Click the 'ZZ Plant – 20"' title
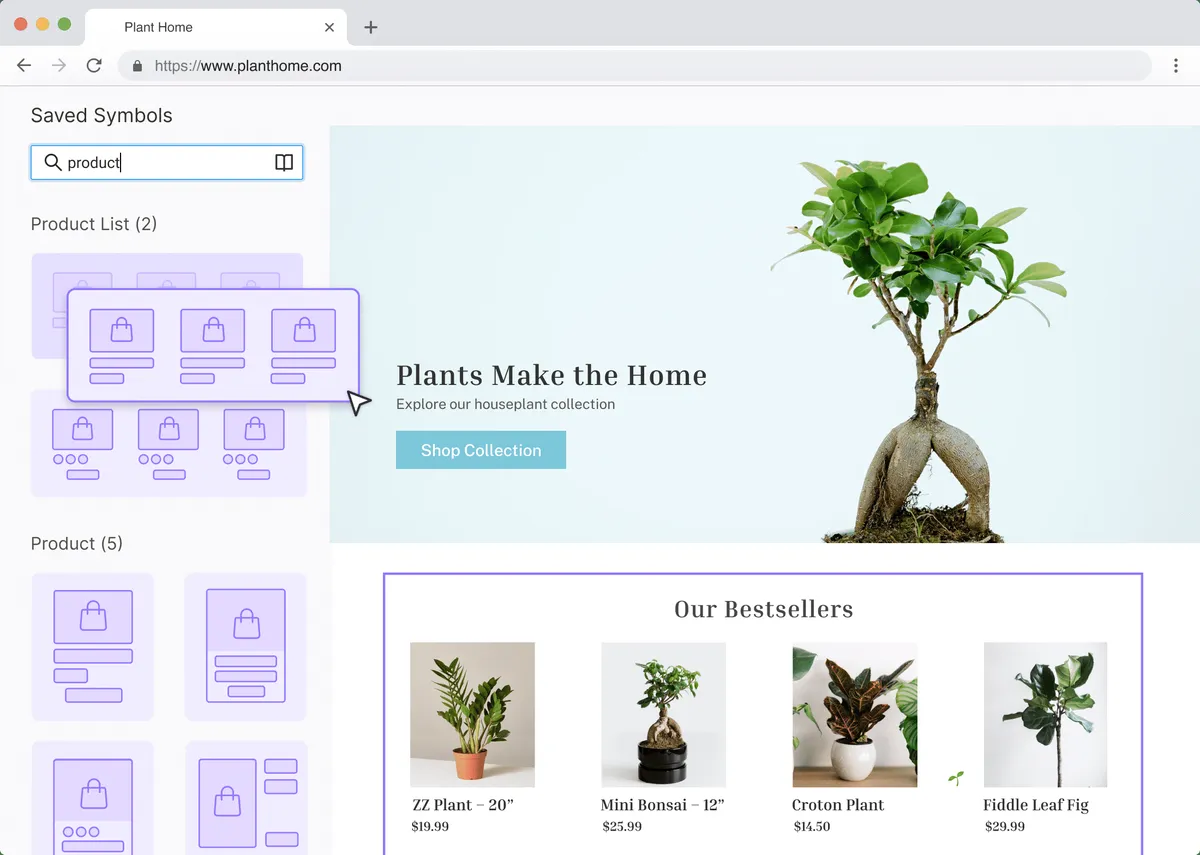The image size is (1200, 855). click(463, 805)
